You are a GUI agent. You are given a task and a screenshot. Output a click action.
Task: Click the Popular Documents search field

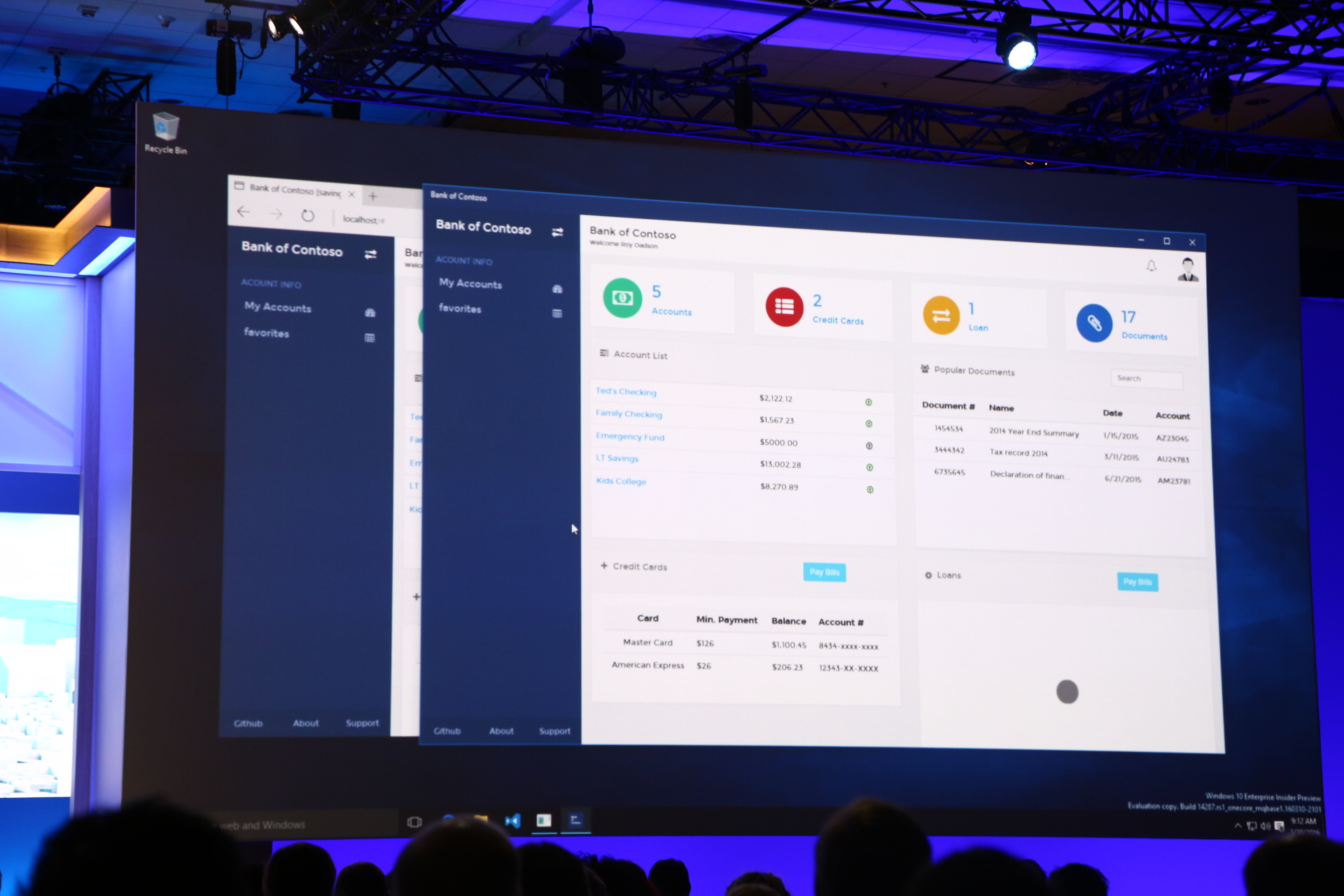[x=1146, y=379]
